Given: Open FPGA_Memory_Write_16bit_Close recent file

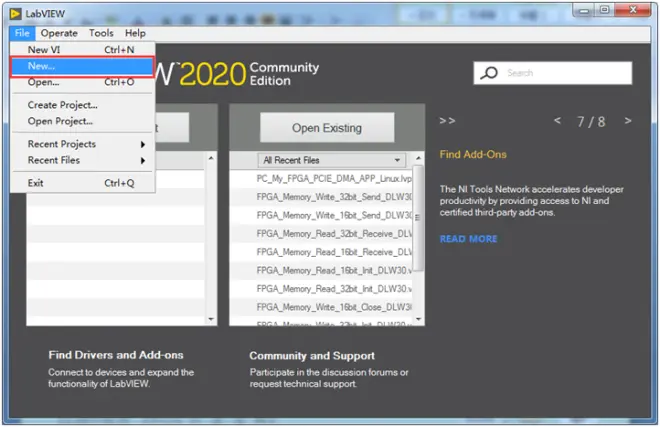Looking at the screenshot, I should click(321, 307).
